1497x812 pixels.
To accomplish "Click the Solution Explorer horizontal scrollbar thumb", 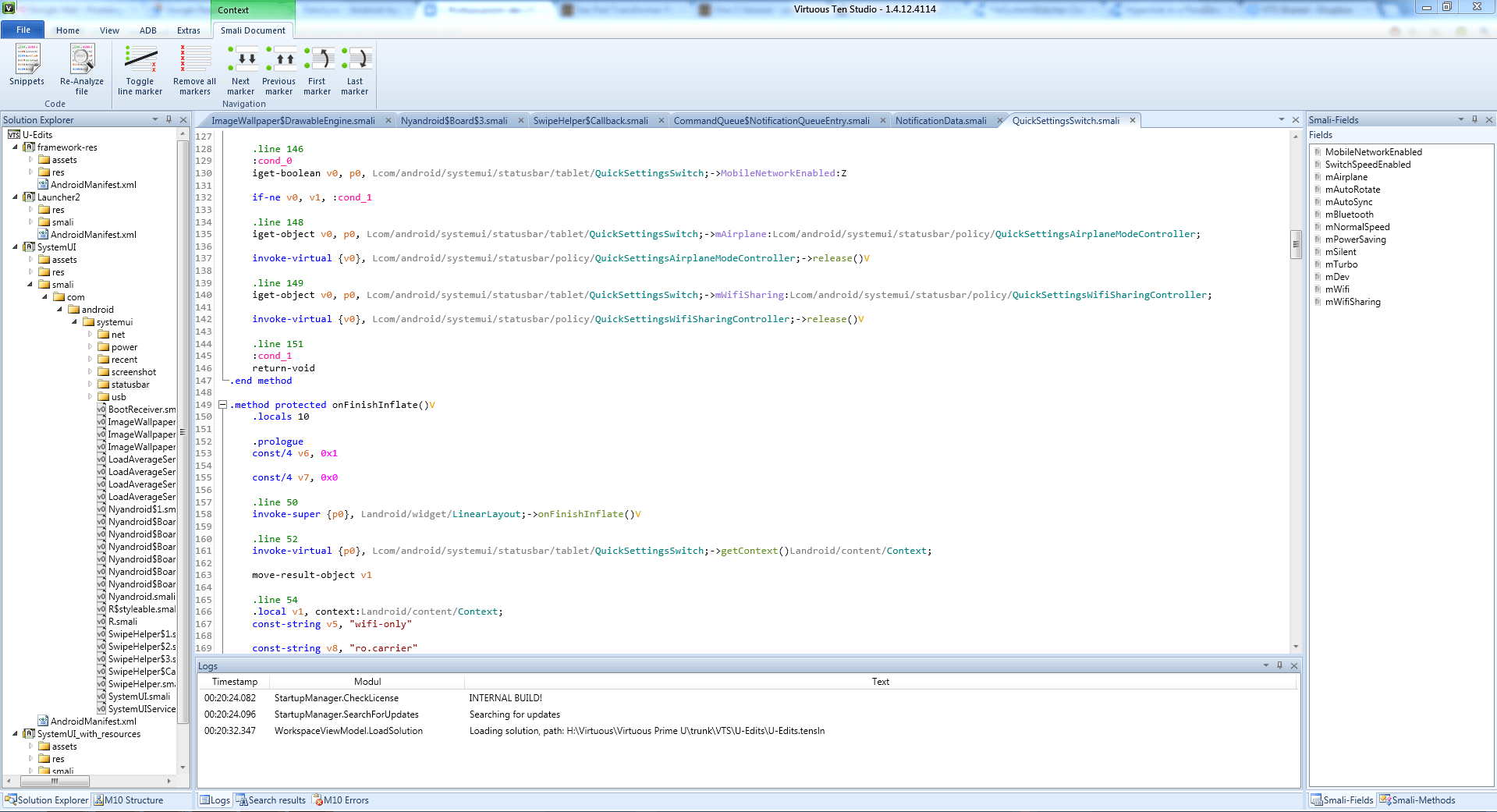I will [55, 781].
